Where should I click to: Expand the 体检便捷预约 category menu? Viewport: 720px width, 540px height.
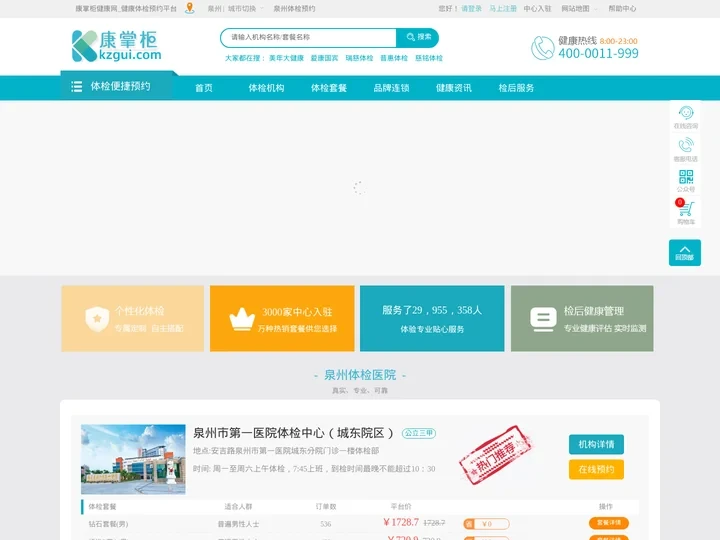(x=117, y=86)
